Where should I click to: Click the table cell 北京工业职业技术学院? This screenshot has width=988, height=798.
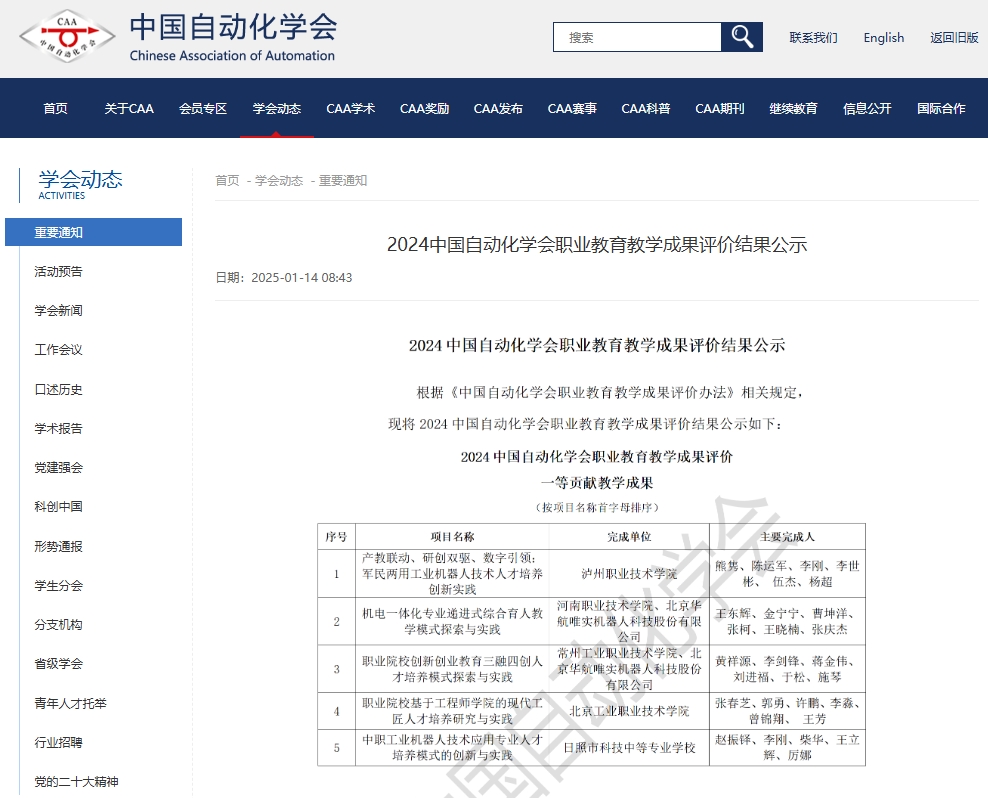point(629,711)
